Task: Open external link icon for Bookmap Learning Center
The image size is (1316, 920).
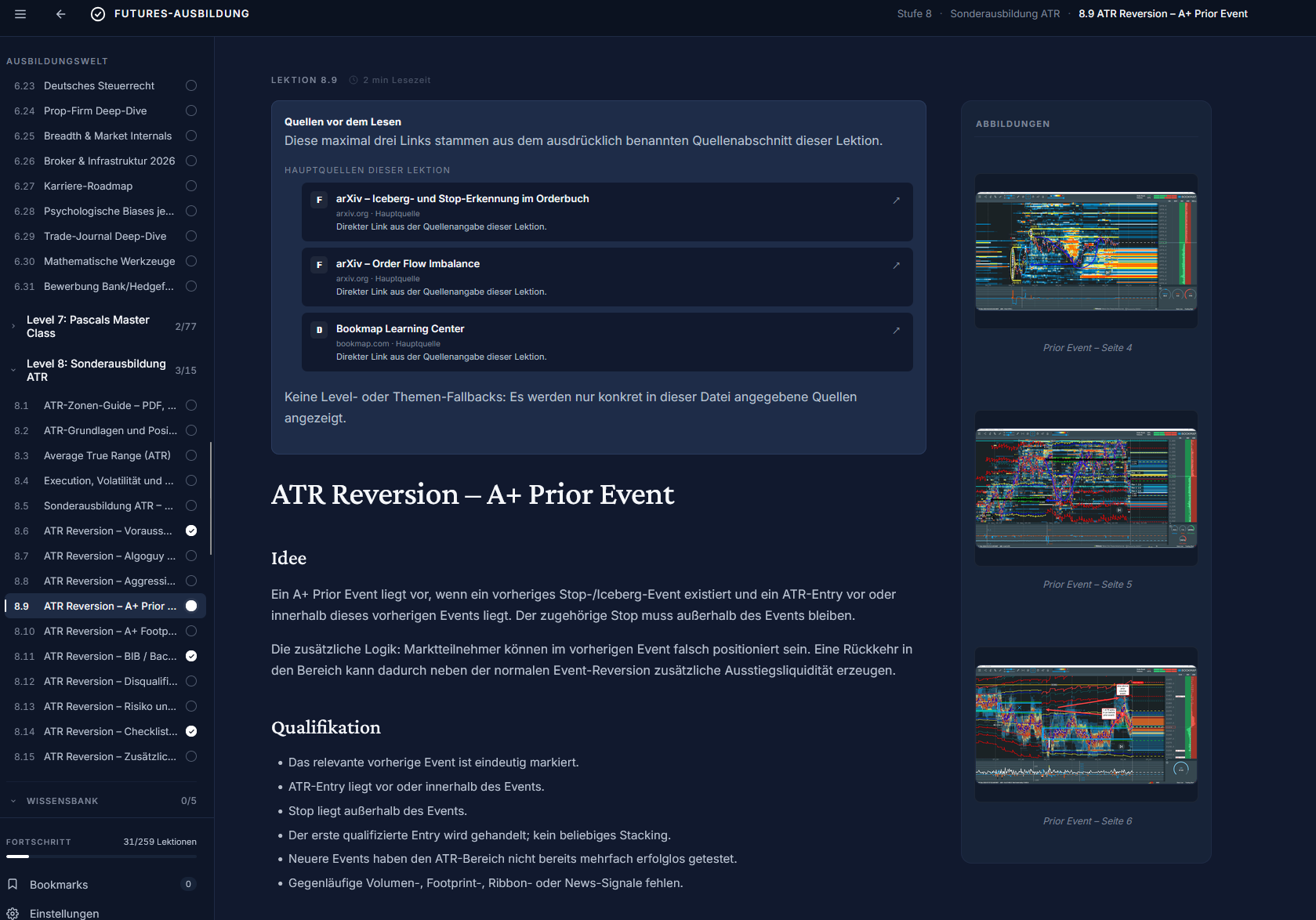Action: pyautogui.click(x=896, y=331)
